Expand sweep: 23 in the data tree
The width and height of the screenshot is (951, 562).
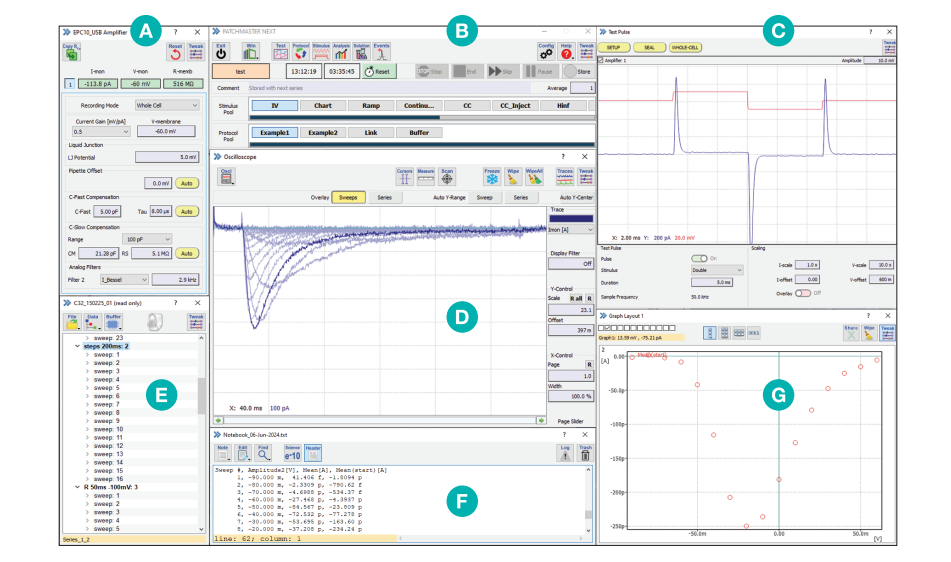point(87,338)
